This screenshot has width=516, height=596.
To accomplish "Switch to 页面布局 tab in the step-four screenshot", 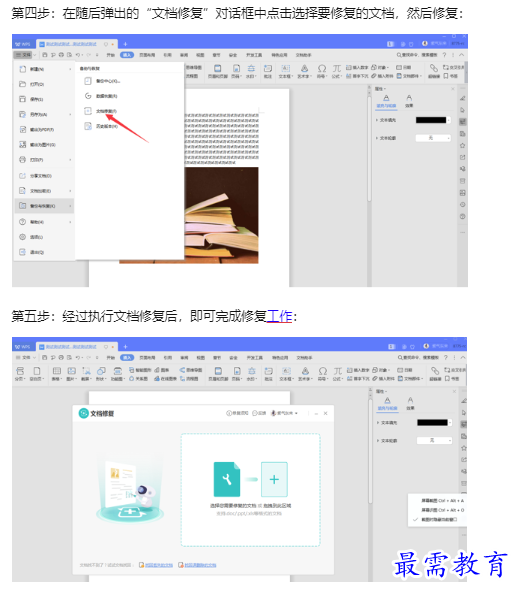I will coord(147,55).
